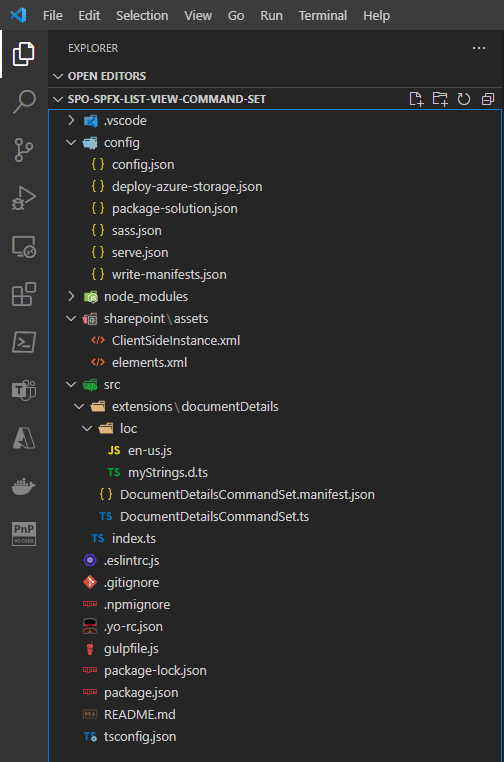Screen dimensions: 504x762
Task: Open elements.xml file
Action: (x=275, y=363)
